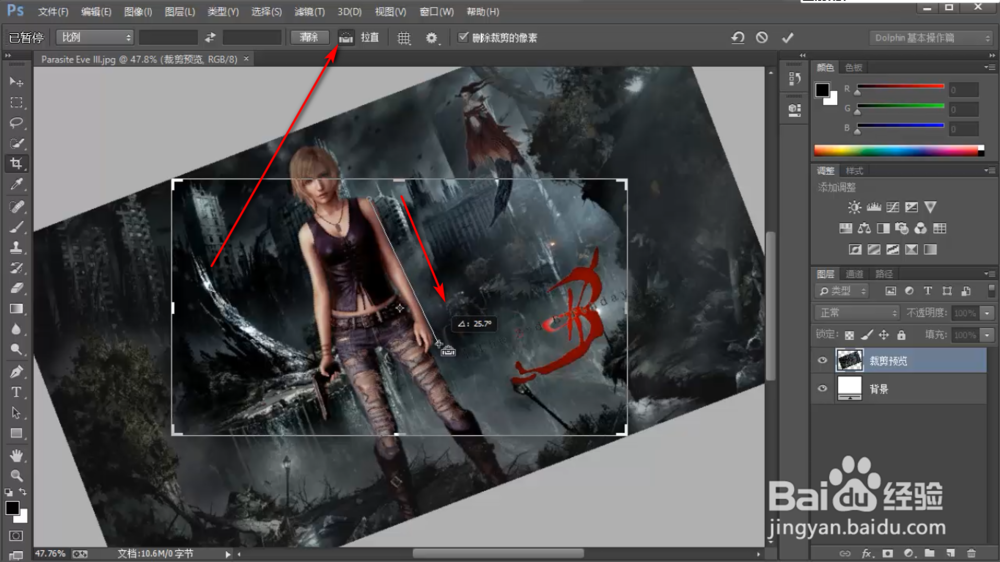The width and height of the screenshot is (1000, 562).
Task: Swap crop width and height values
Action: (x=210, y=38)
